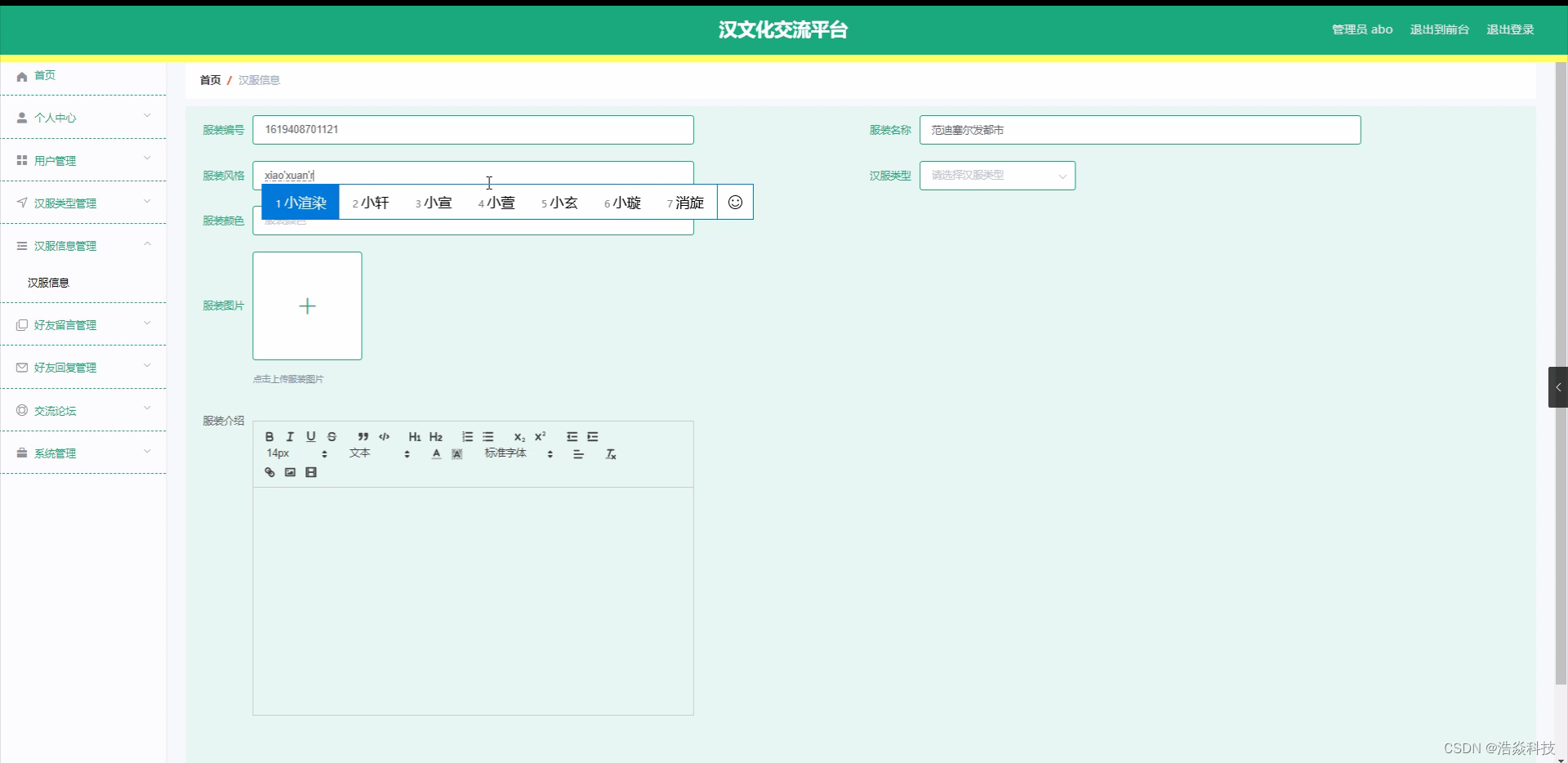
Task: Open the 首页 breadcrumb link
Action: [x=209, y=80]
